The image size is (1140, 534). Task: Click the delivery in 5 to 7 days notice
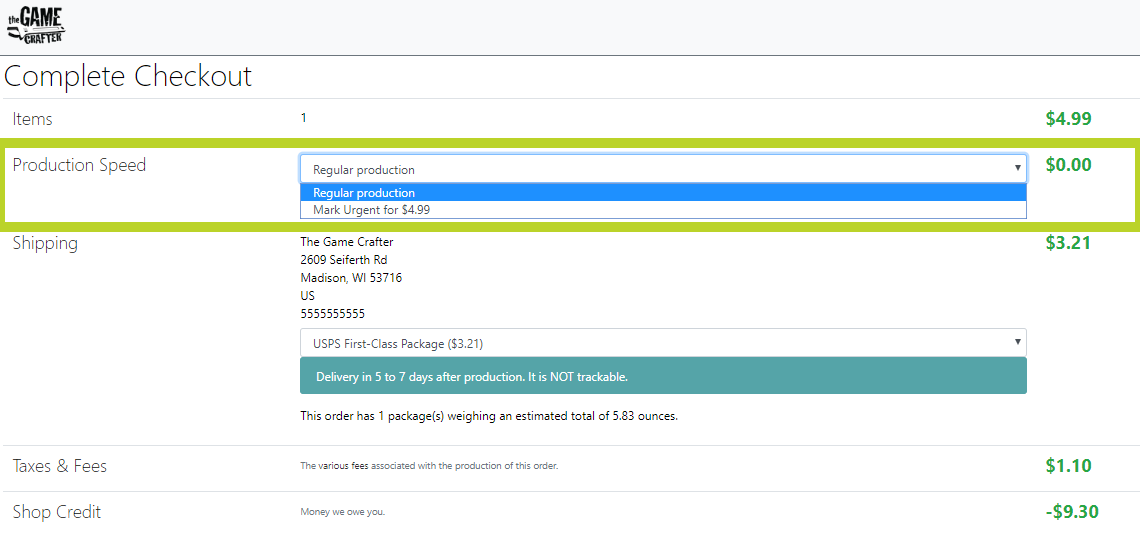[x=663, y=376]
